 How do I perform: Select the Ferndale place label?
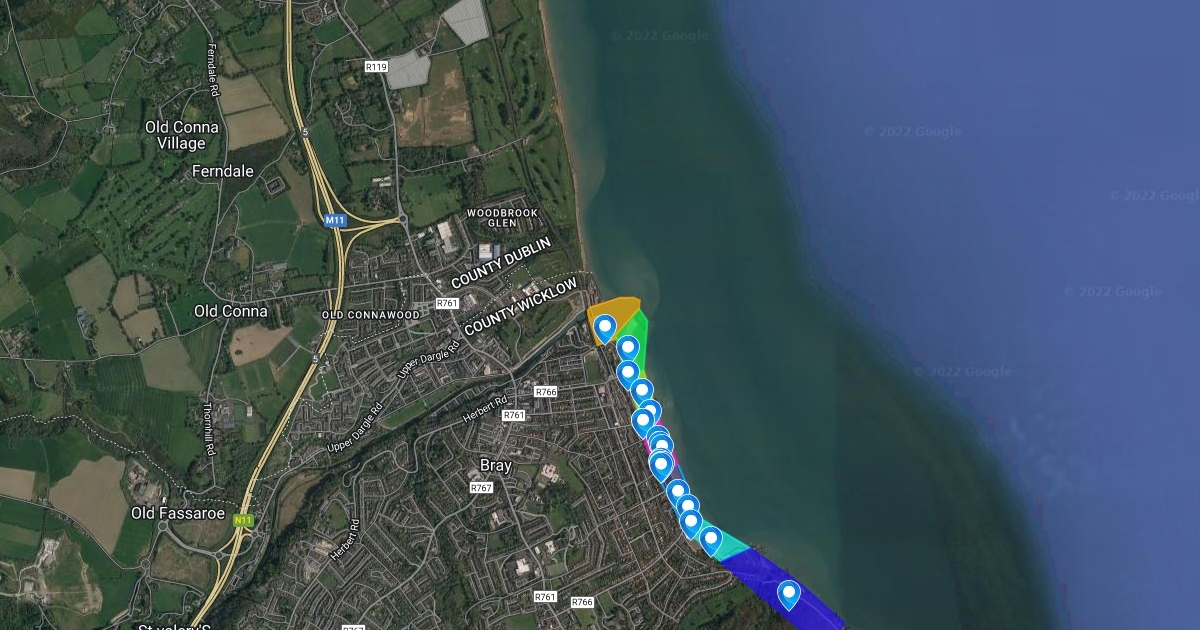click(x=223, y=171)
